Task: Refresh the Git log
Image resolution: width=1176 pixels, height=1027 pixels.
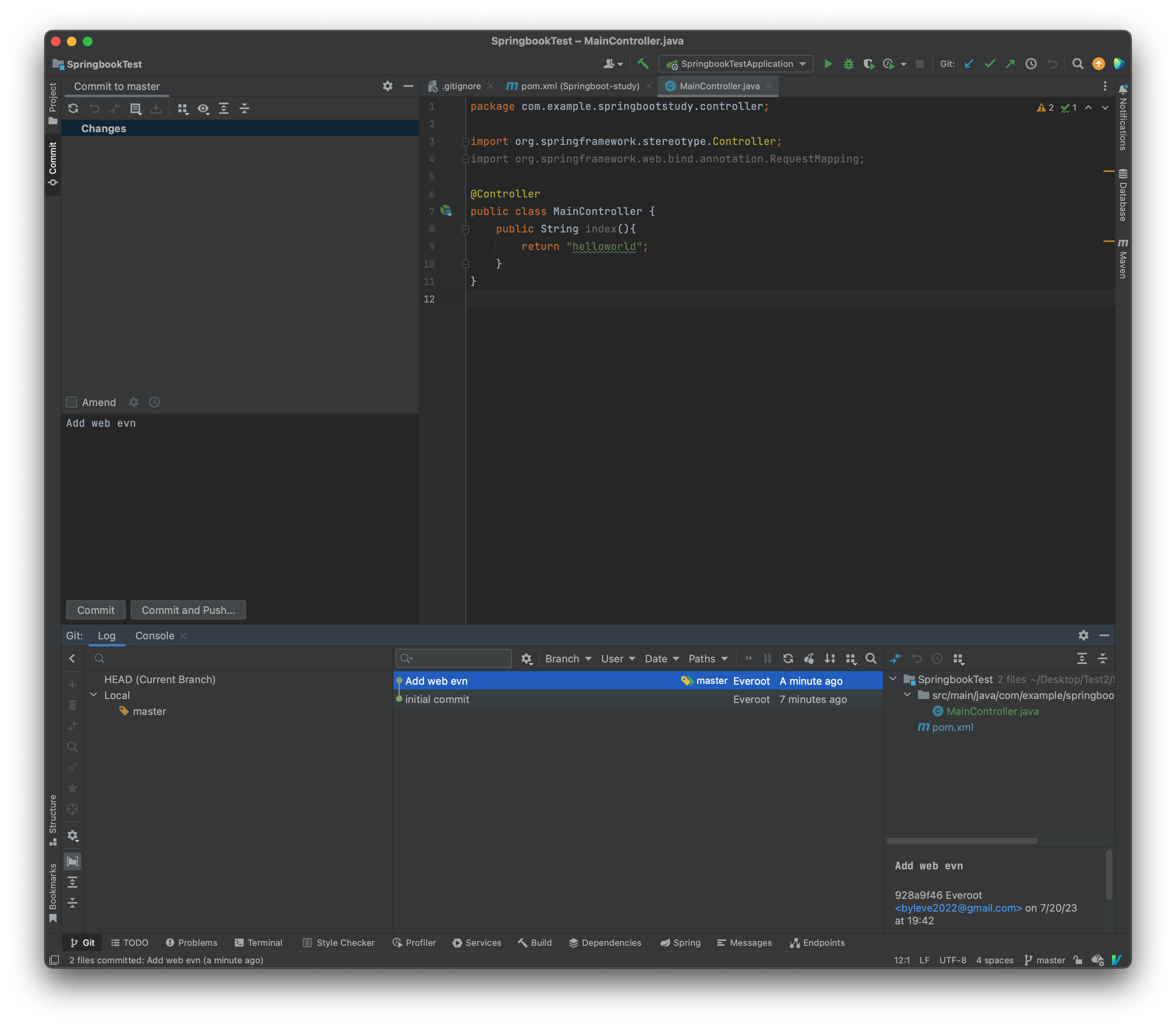Action: (x=788, y=658)
